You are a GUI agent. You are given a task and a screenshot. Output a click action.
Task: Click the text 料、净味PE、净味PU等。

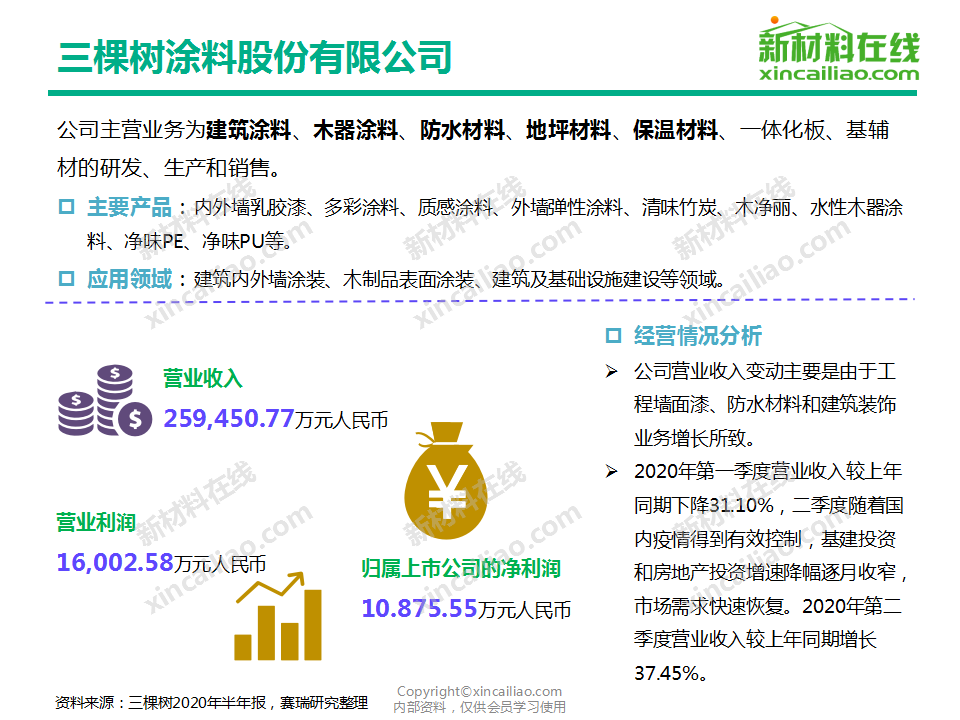189,241
